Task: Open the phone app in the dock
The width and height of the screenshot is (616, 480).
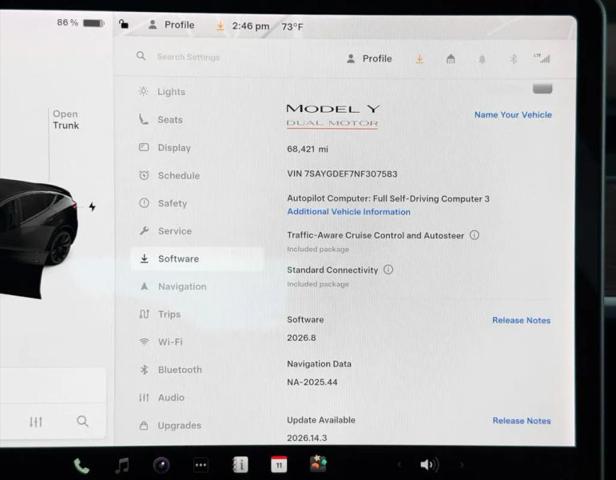Action: 81,466
